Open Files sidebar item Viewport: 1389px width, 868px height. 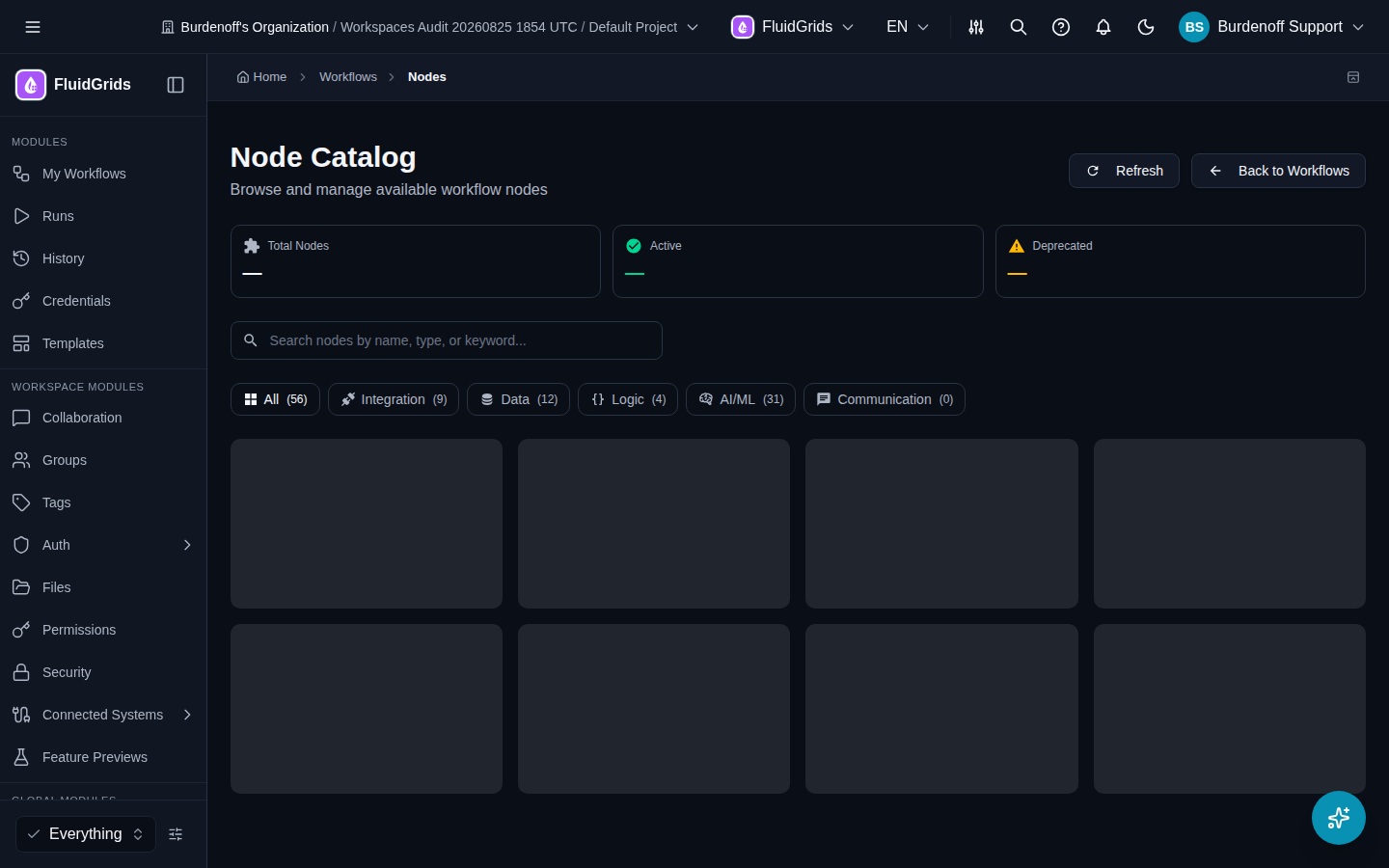pos(103,587)
